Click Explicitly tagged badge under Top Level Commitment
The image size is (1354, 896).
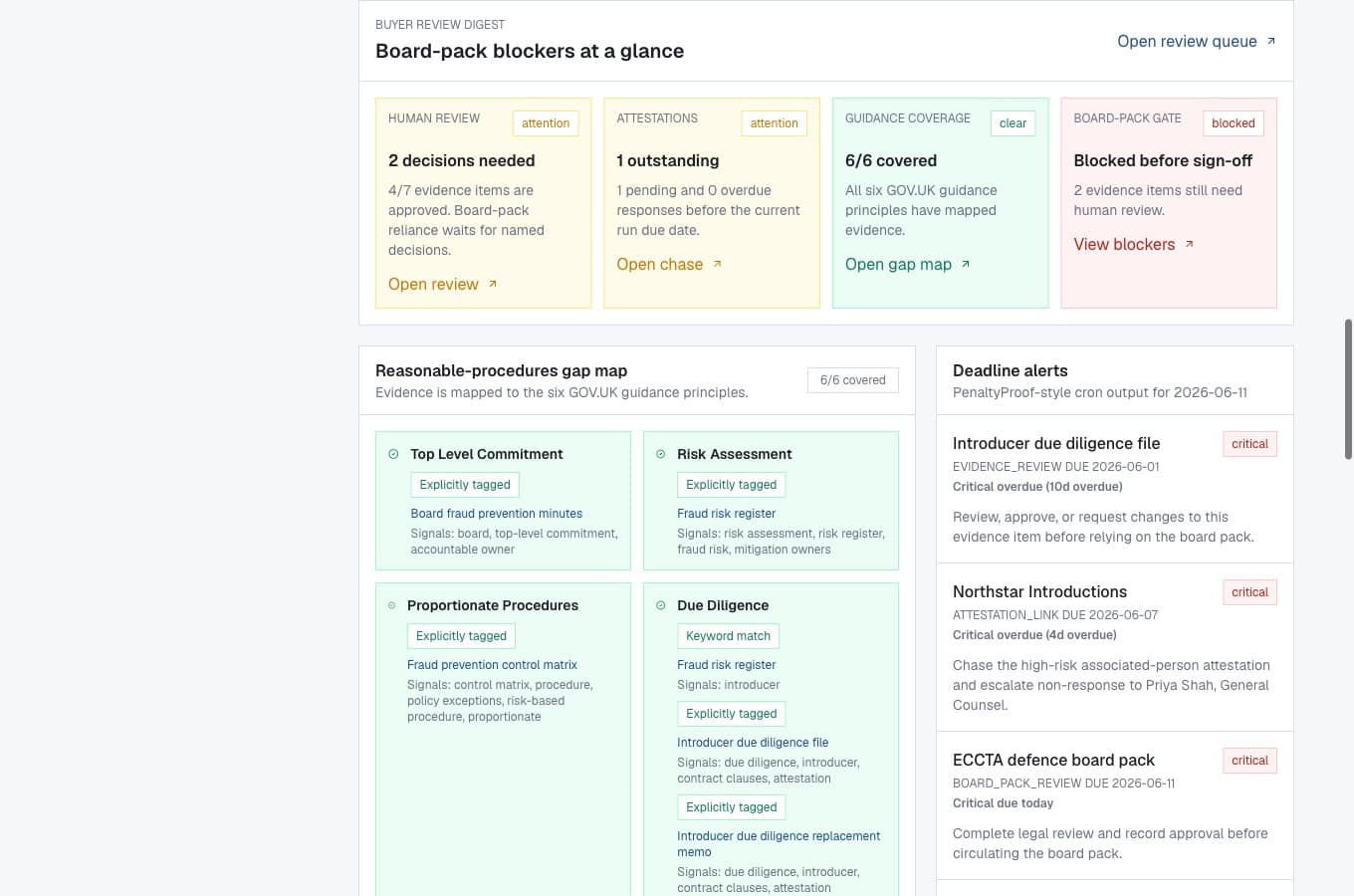pyautogui.click(x=465, y=485)
